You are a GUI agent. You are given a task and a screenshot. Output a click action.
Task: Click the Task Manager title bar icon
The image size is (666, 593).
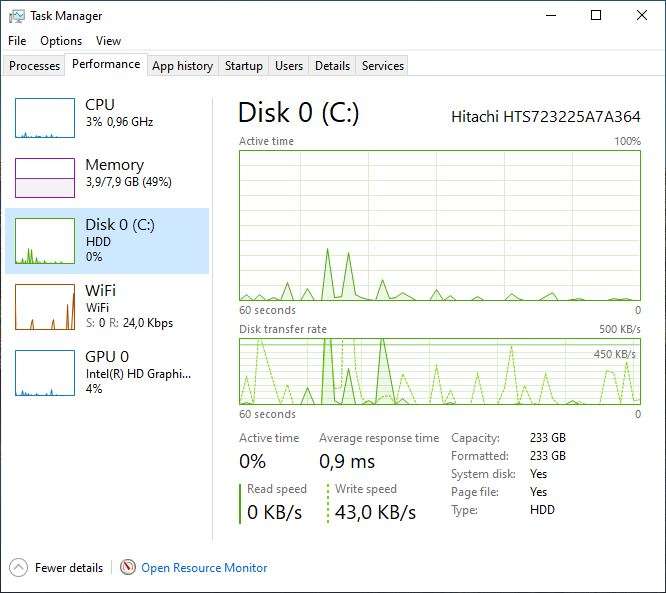click(x=16, y=16)
